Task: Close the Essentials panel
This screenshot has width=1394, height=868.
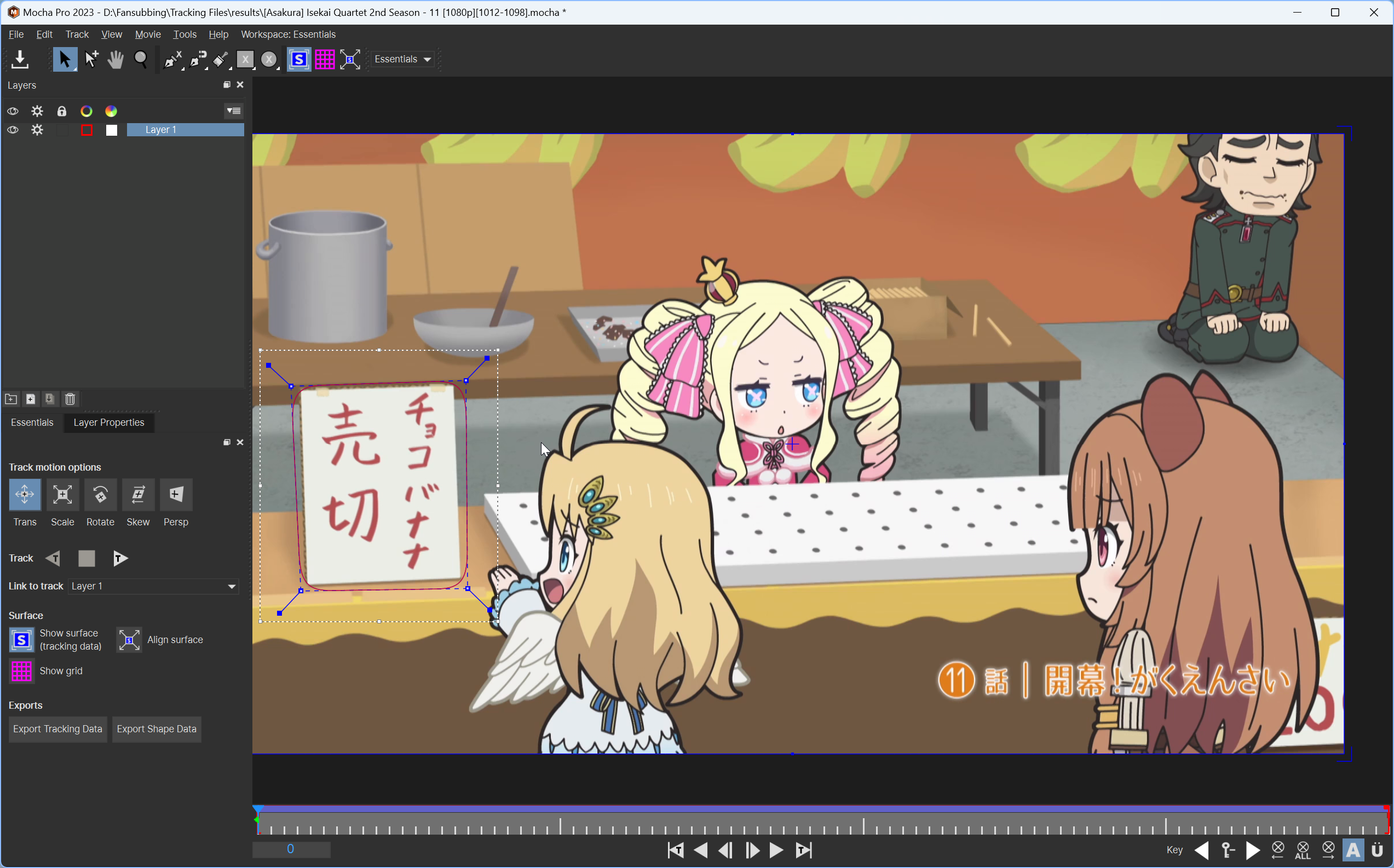Action: (240, 442)
